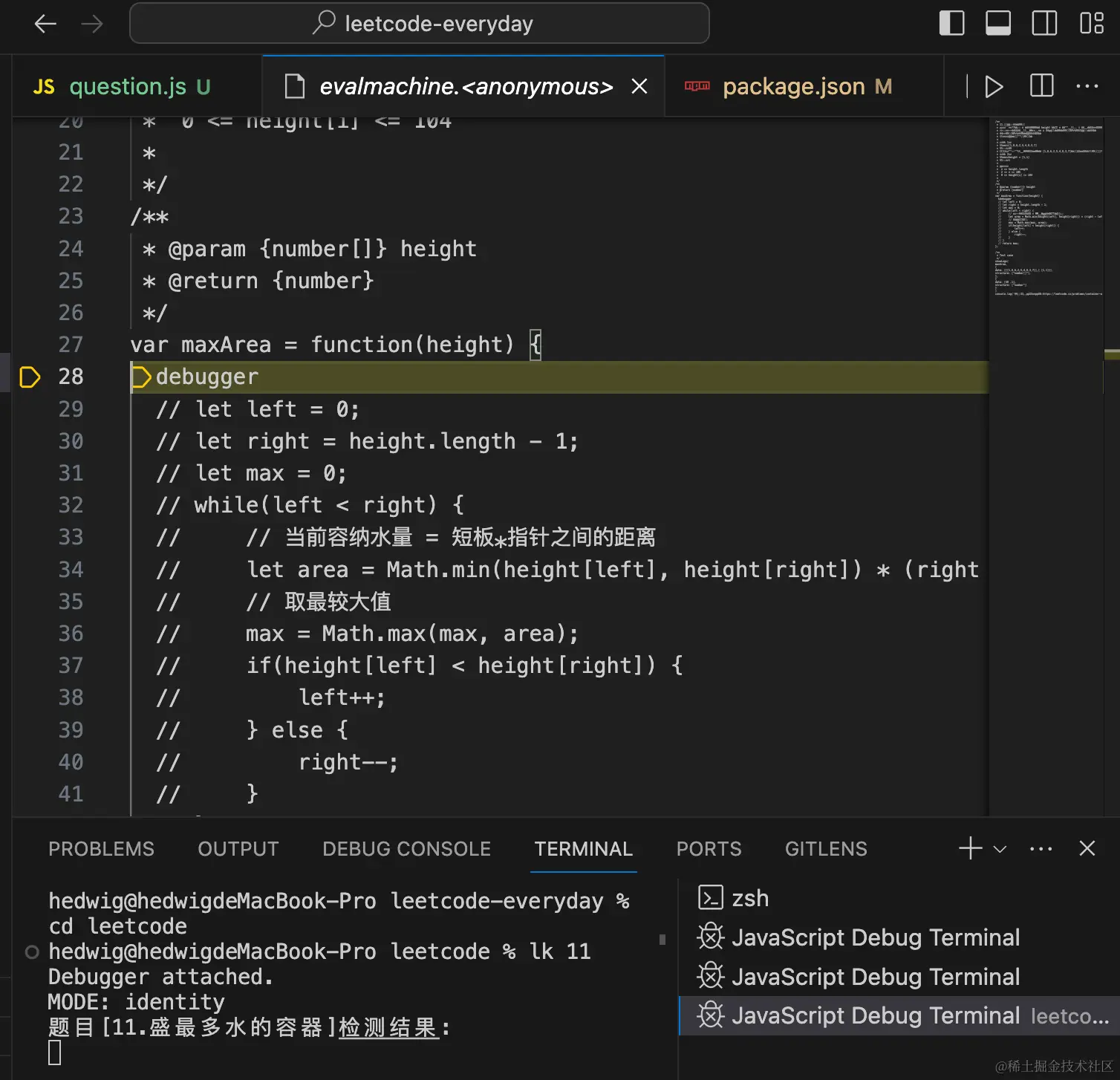Click the code minimap preview
This screenshot has height=1080, width=1120.
pyautogui.click(x=1047, y=208)
